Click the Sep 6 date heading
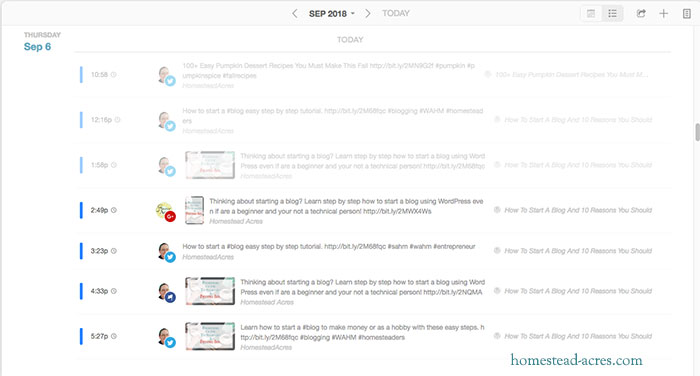This screenshot has width=700, height=376. pyautogui.click(x=37, y=47)
